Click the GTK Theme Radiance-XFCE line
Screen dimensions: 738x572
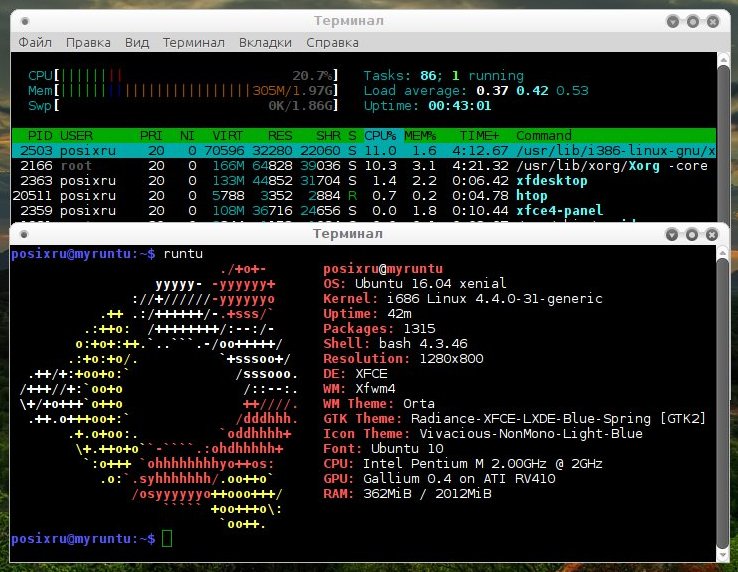pyautogui.click(x=514, y=419)
